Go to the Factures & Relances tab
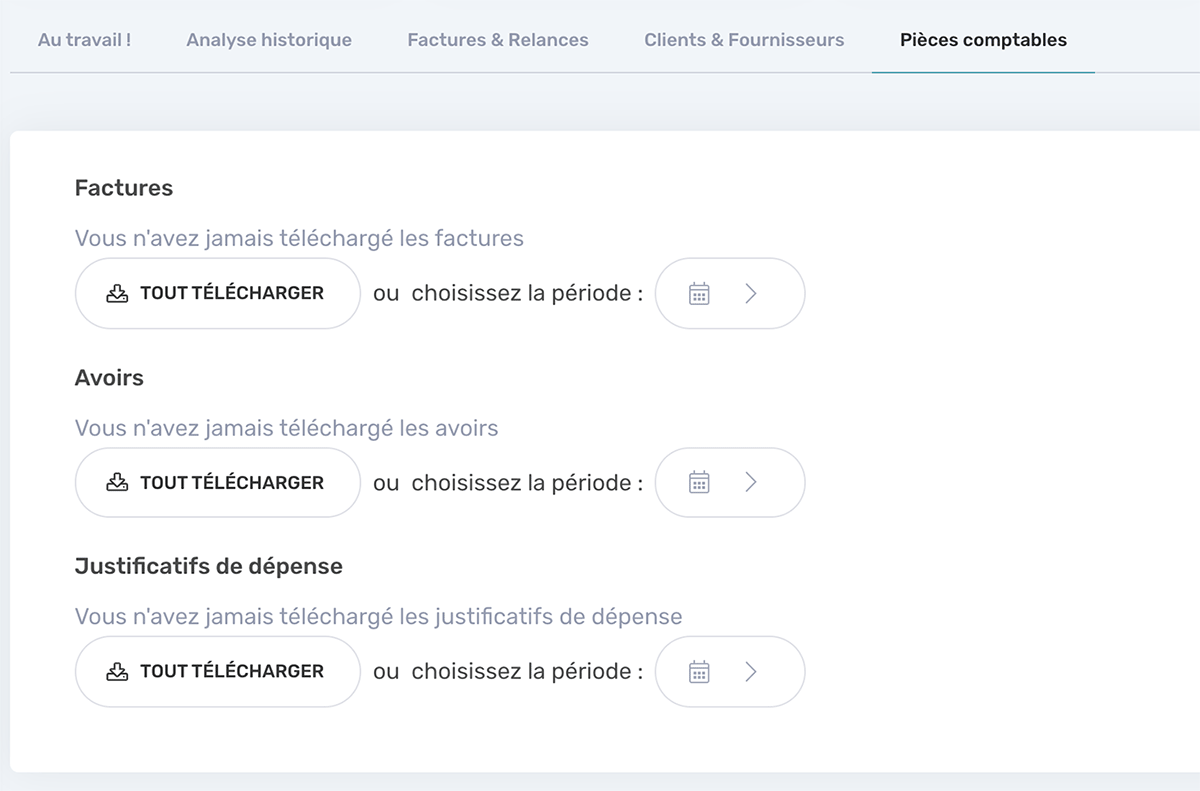1200x791 pixels. 498,40
